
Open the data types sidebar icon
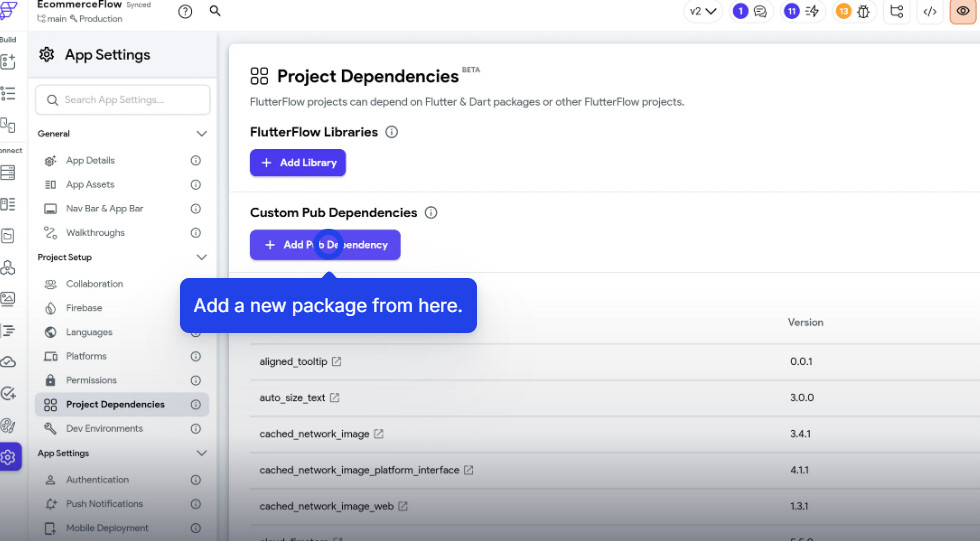[x=8, y=204]
